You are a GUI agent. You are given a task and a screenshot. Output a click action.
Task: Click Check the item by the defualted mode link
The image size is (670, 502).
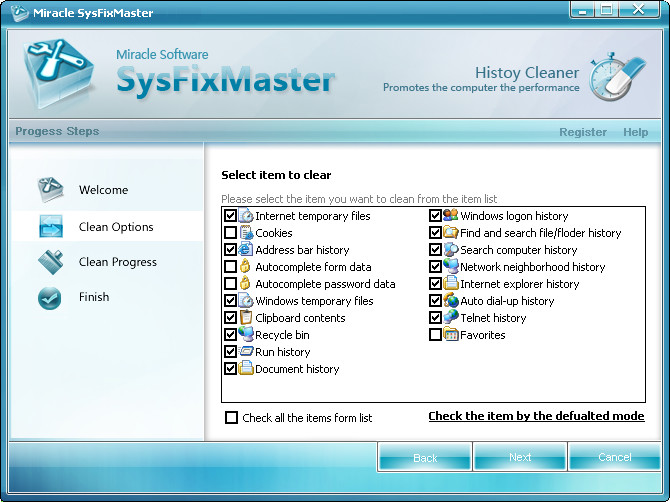point(536,416)
